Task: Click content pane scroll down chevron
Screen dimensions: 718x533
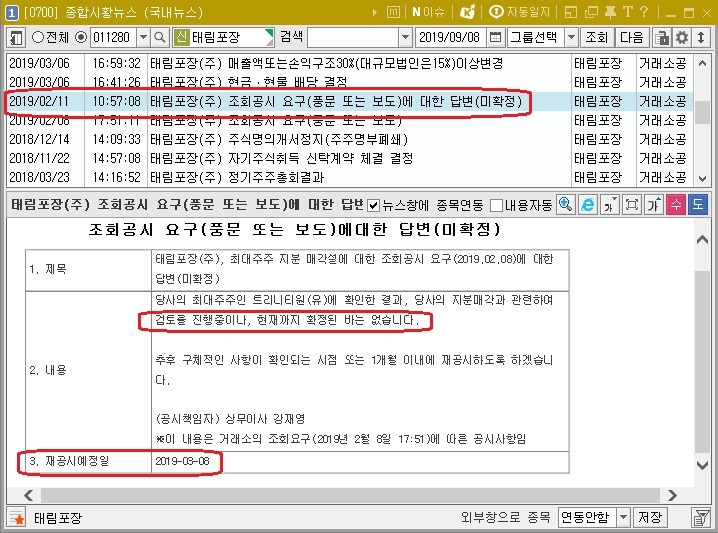Action: click(702, 465)
